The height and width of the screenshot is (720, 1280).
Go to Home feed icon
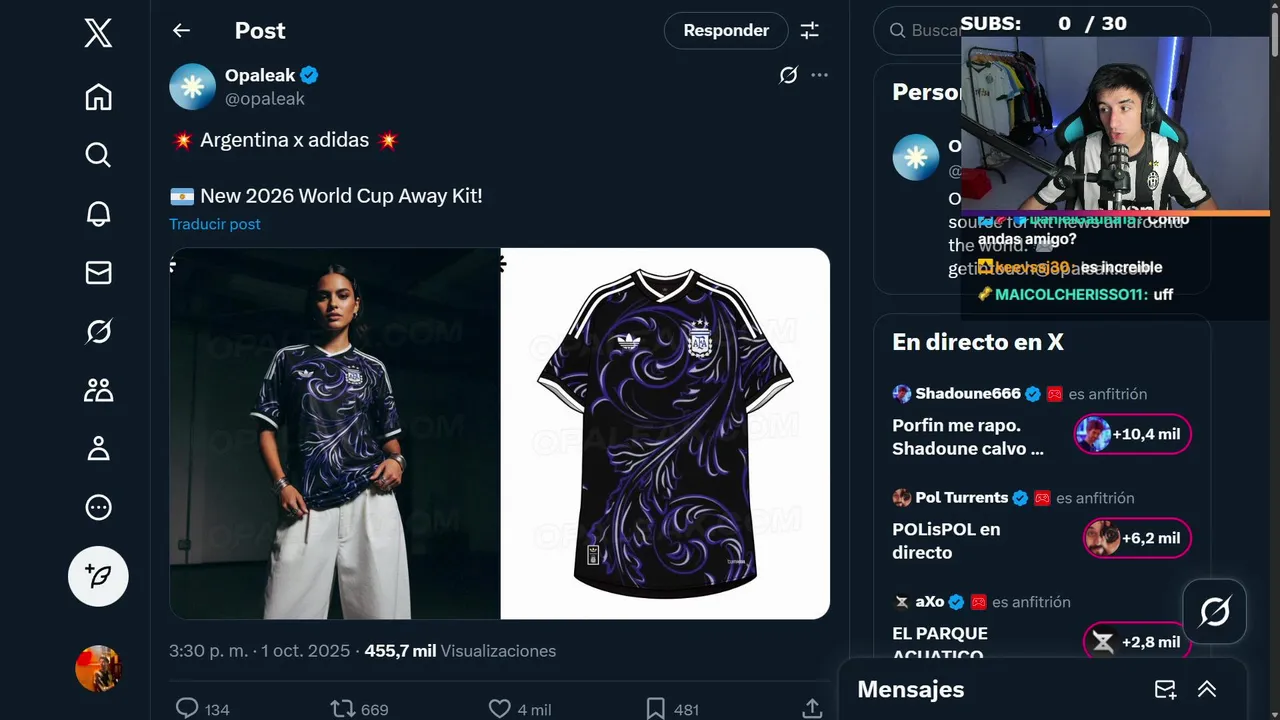click(x=98, y=97)
